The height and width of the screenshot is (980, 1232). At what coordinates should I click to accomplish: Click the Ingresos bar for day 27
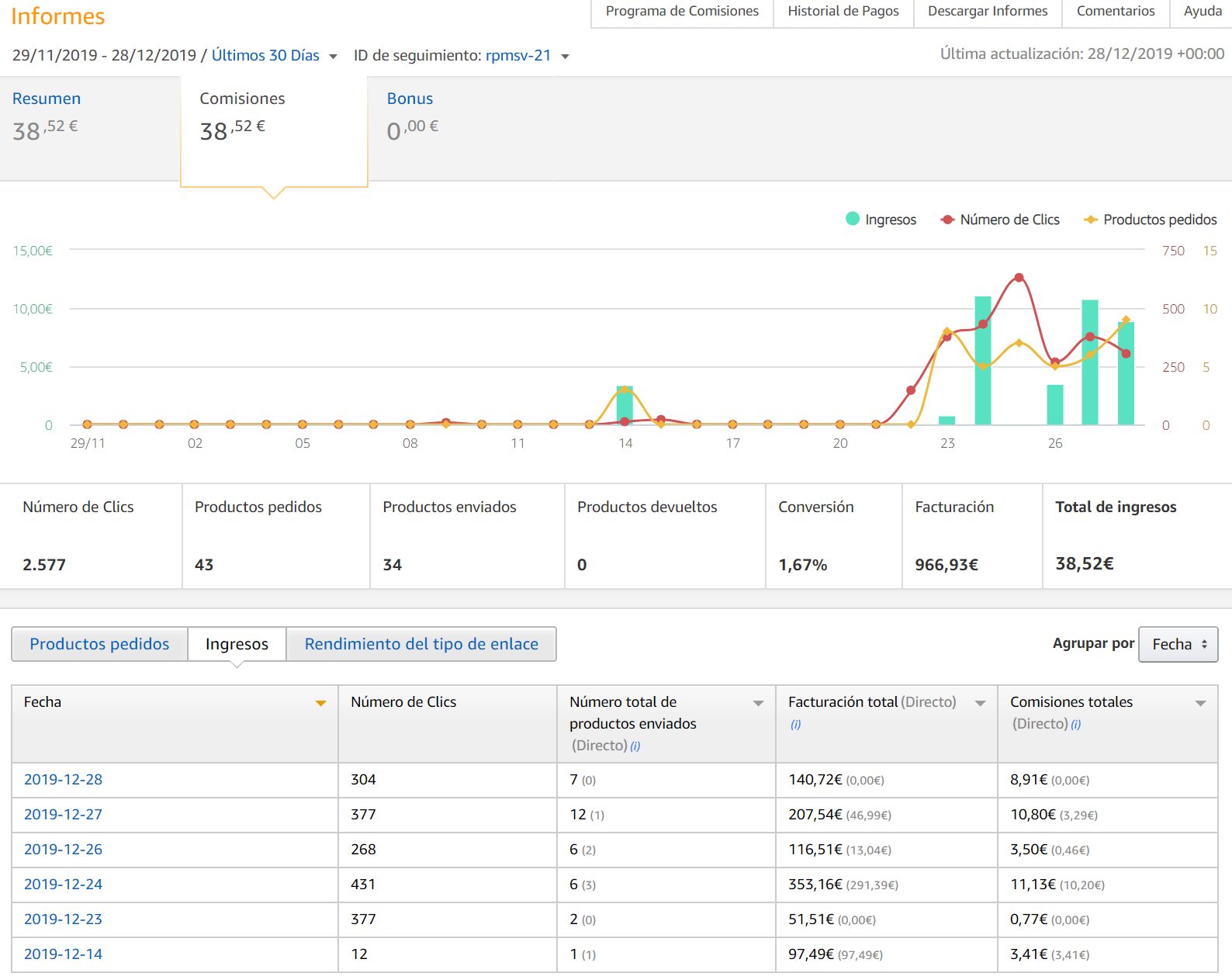click(1090, 362)
